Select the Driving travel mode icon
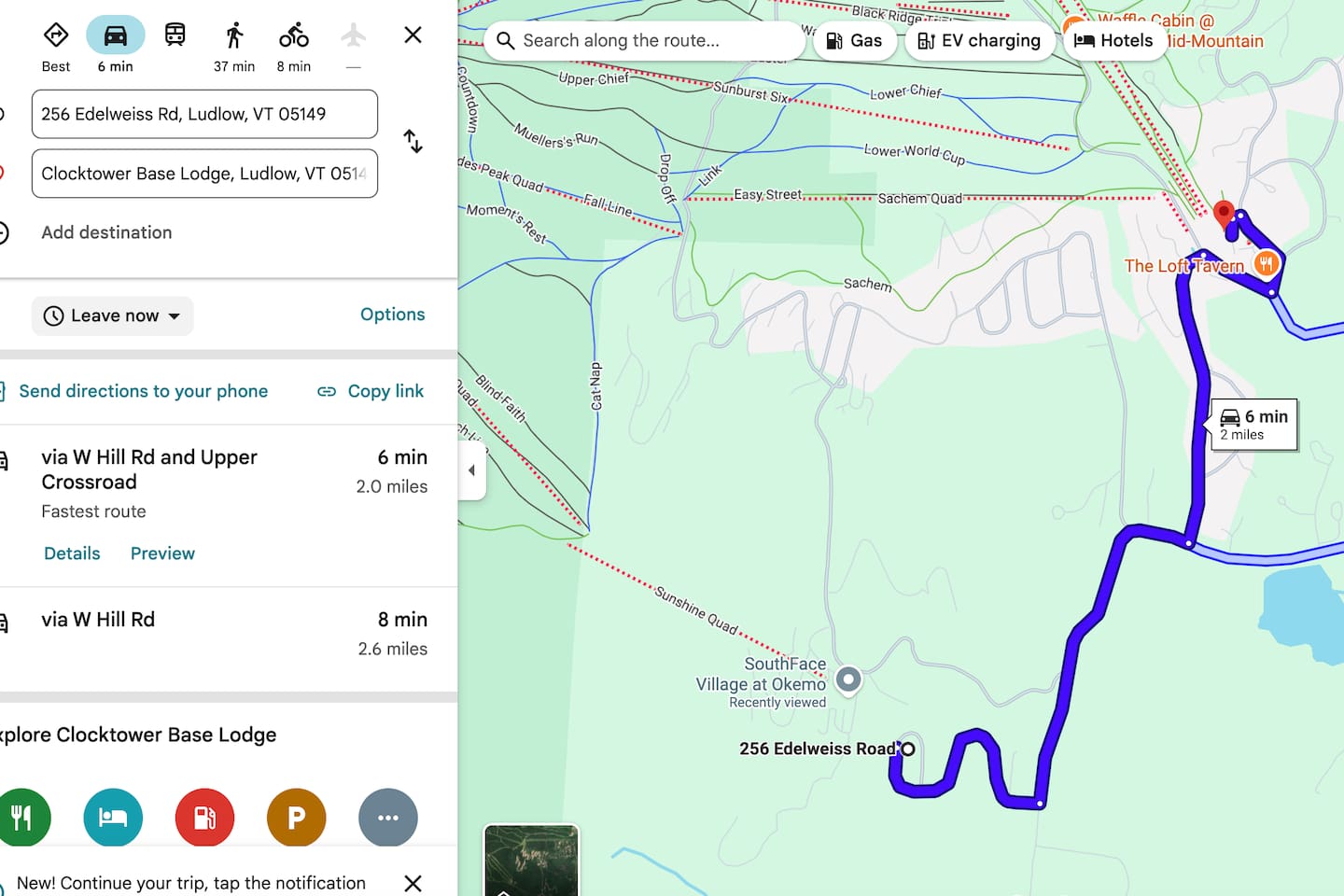 pos(115,35)
